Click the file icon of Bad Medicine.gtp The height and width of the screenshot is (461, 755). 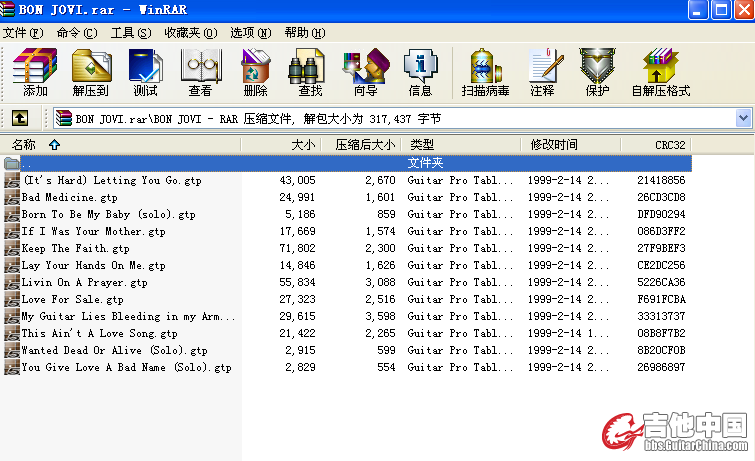(12, 198)
